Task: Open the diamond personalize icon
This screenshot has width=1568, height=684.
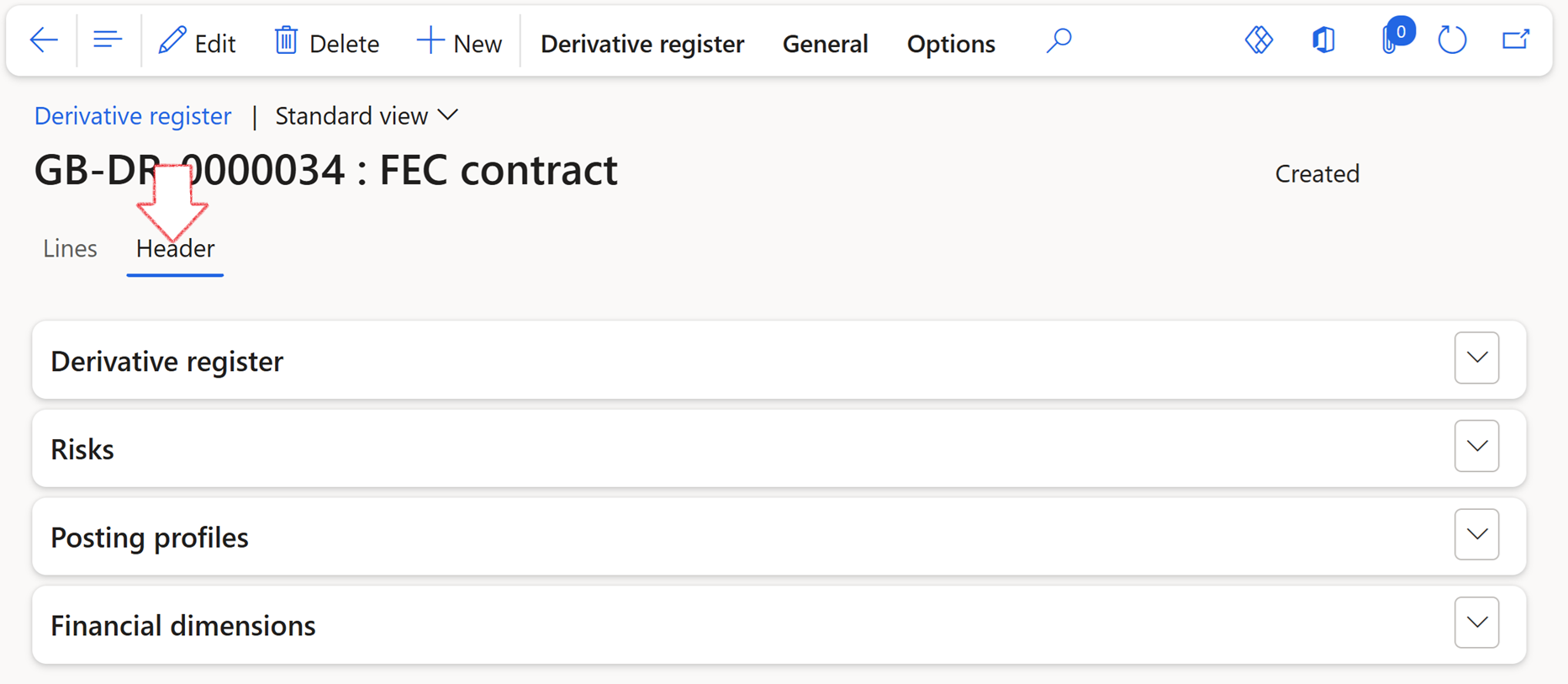Action: click(x=1259, y=40)
